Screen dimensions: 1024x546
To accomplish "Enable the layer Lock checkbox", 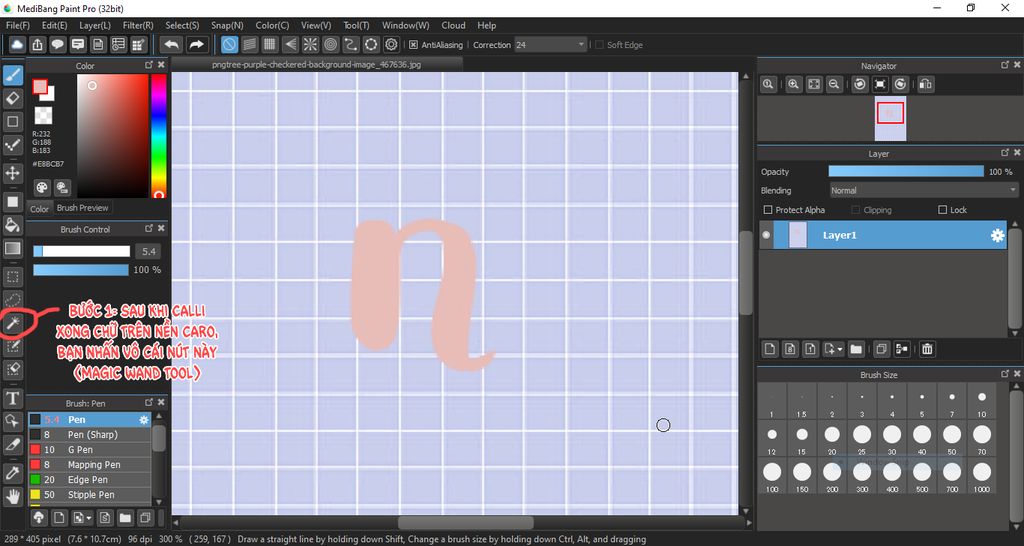I will (942, 210).
